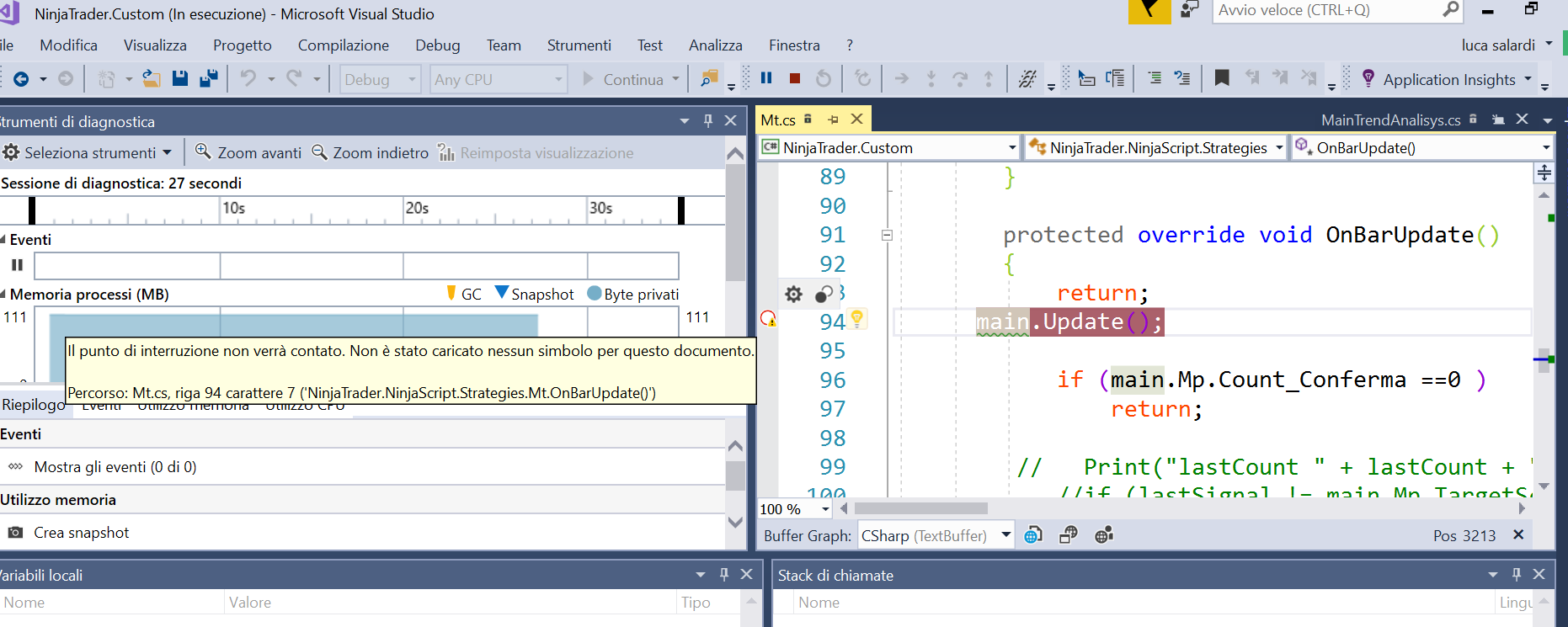
Task: Open the NinjaTrader.Custom project dropdown
Action: 889,147
